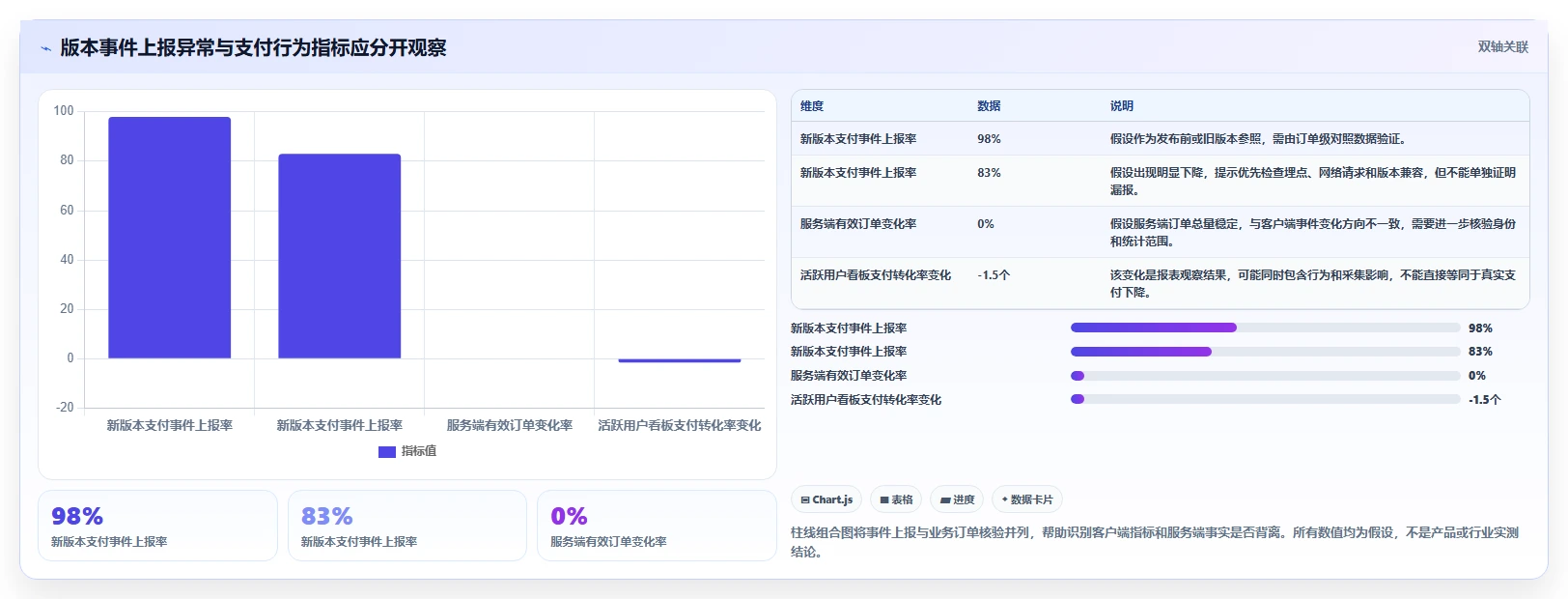Click the 83% cell in the table

989,173
